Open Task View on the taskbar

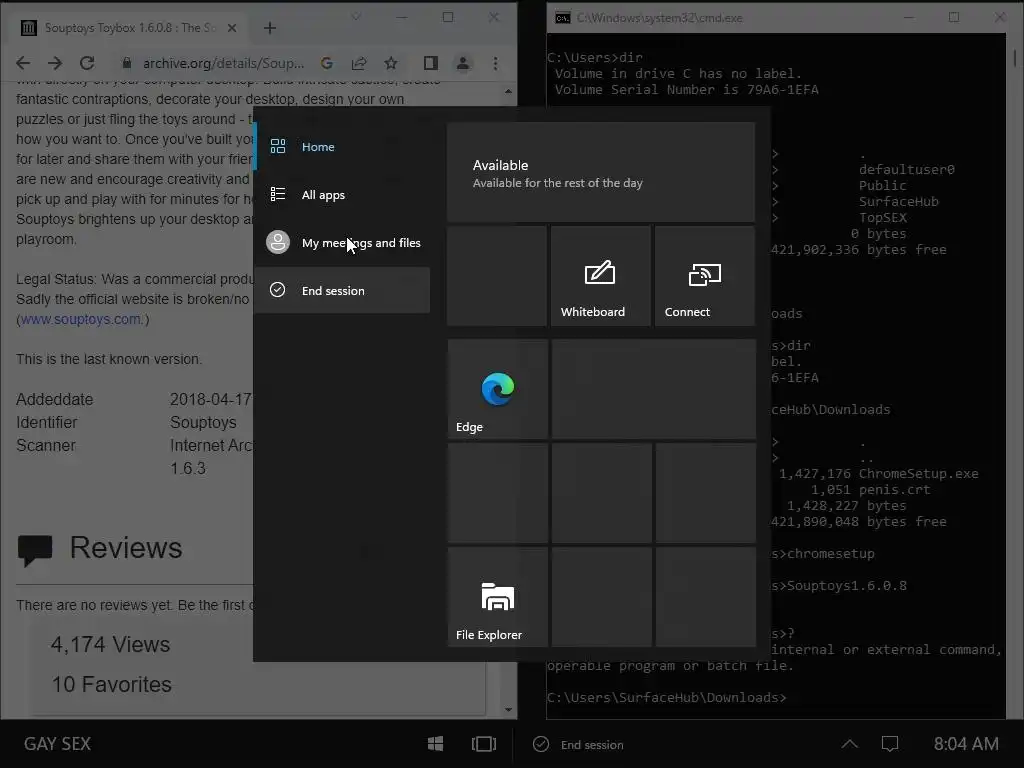pyautogui.click(x=484, y=744)
